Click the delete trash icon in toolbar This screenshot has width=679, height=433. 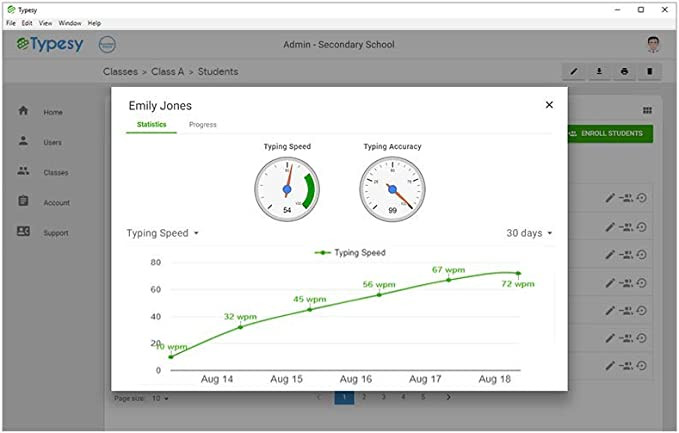pos(649,72)
